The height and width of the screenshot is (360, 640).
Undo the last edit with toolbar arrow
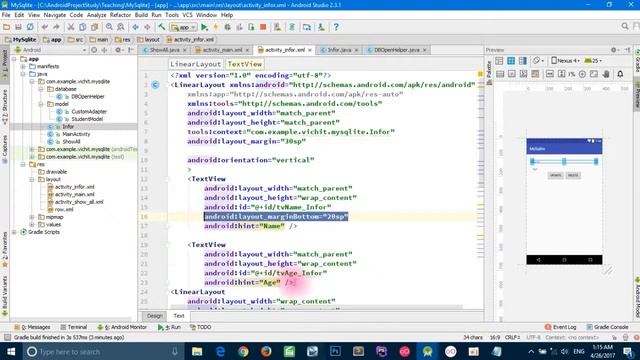point(44,27)
